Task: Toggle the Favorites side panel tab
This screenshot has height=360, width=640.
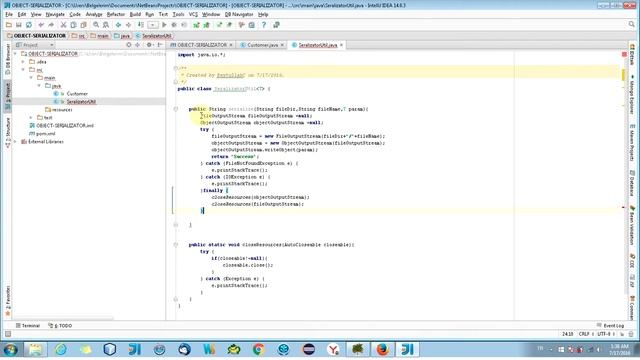Action: point(8,301)
